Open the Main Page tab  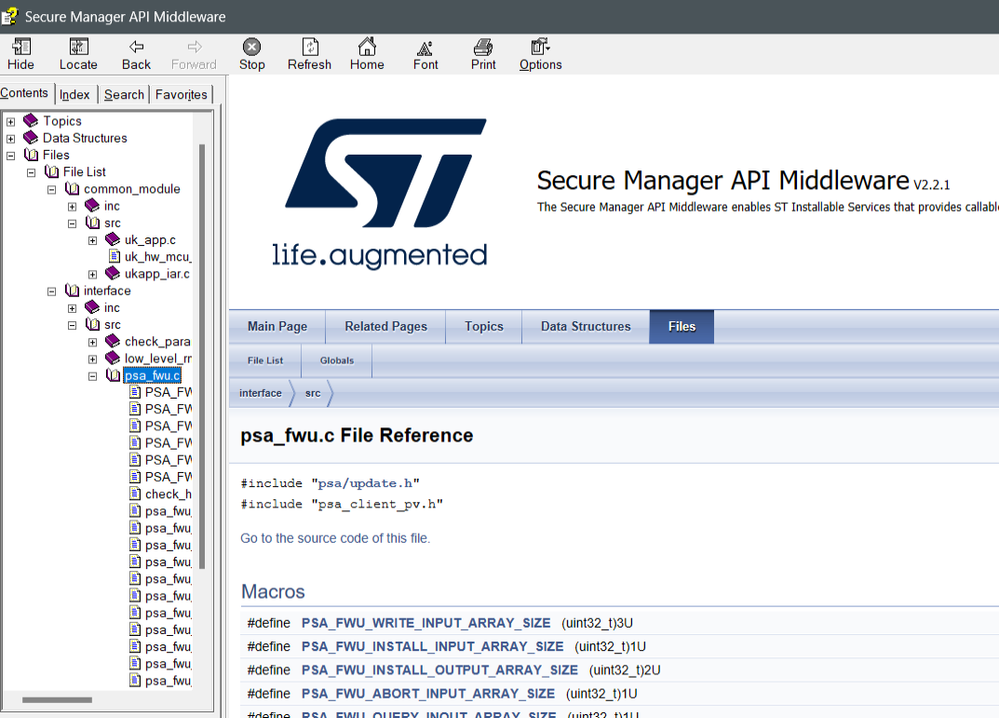coord(277,326)
